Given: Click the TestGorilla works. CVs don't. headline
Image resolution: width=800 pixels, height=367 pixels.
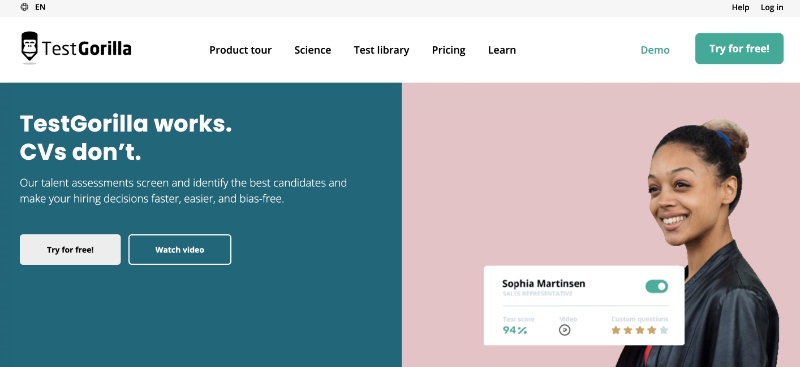Looking at the screenshot, I should (126, 138).
